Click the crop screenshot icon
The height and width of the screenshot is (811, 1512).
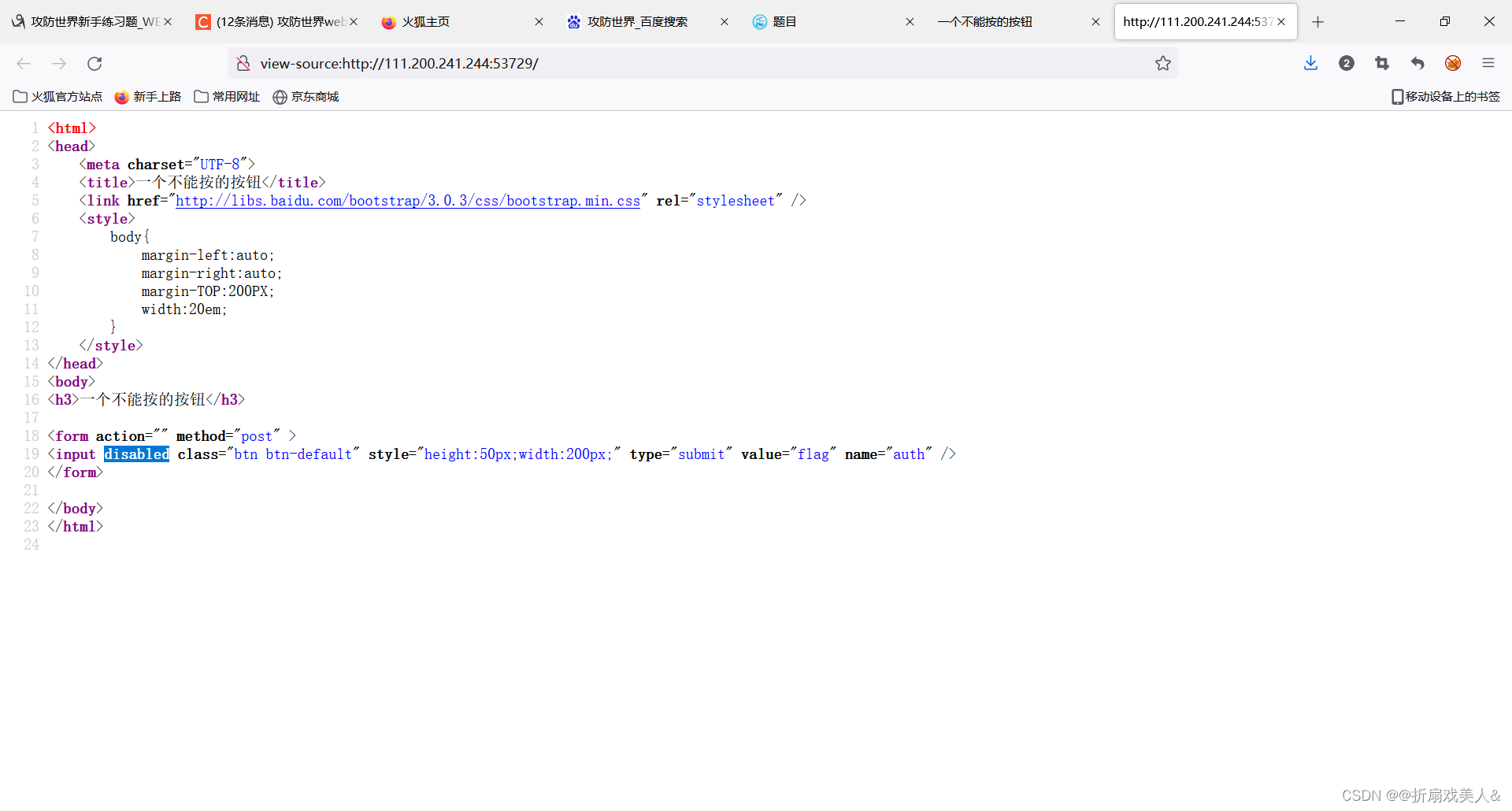click(x=1382, y=64)
